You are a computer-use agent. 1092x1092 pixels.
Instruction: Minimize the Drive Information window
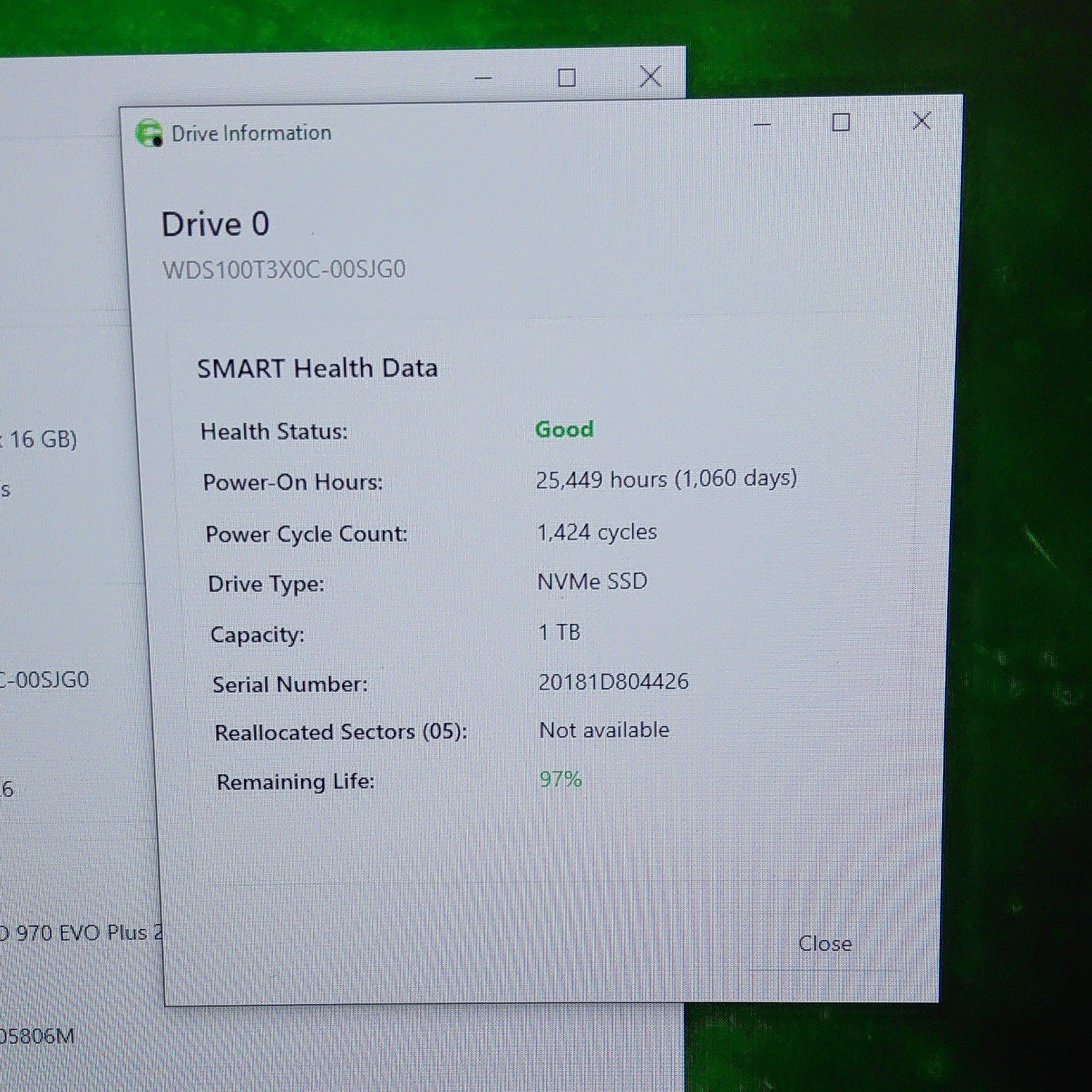[x=762, y=124]
